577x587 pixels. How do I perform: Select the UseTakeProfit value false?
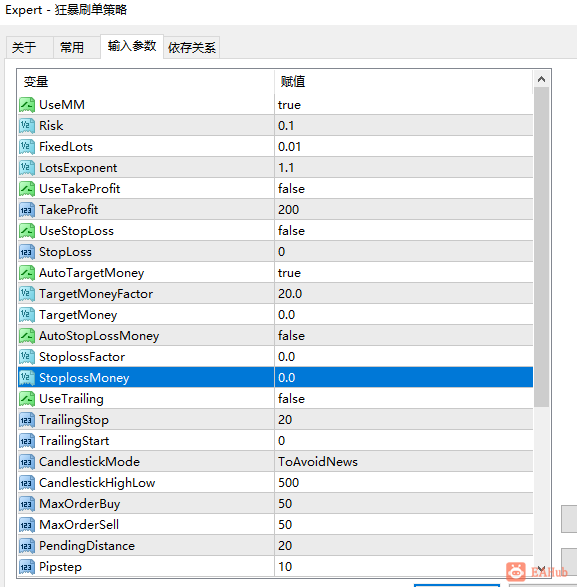(291, 189)
